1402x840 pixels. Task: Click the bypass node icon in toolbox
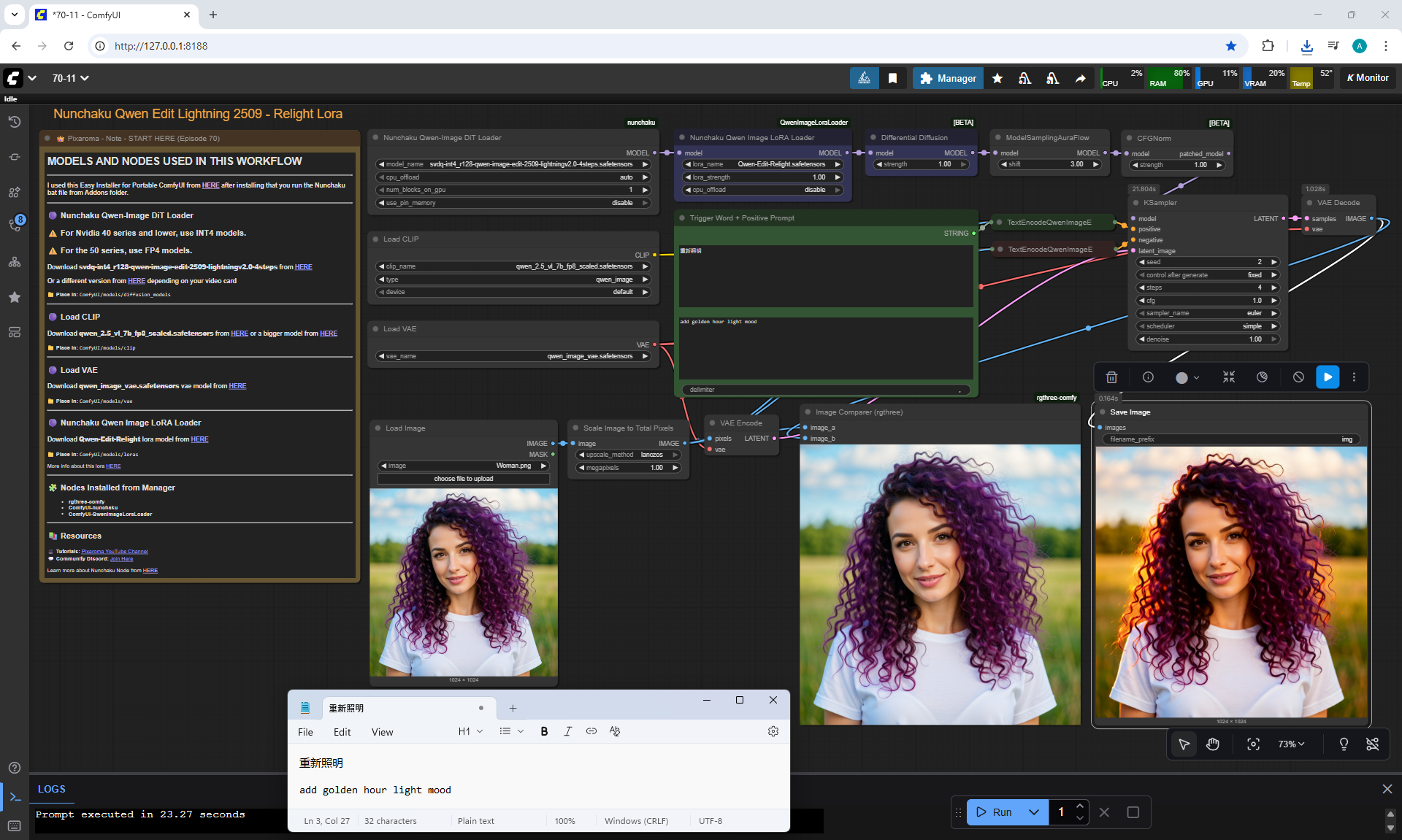(x=1298, y=377)
